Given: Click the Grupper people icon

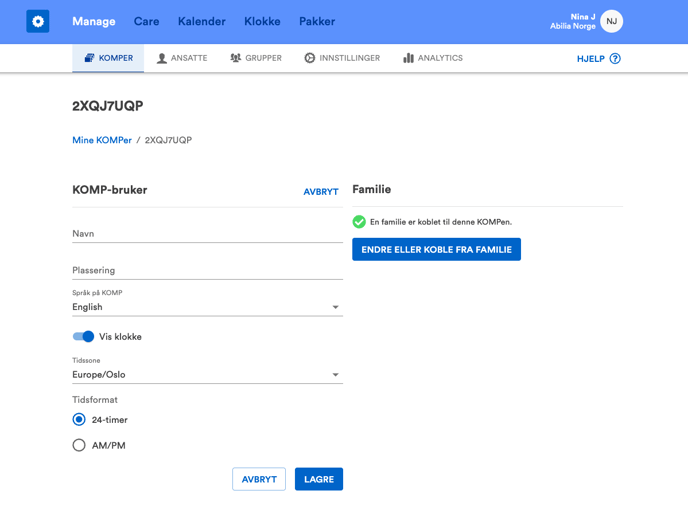Looking at the screenshot, I should (236, 58).
